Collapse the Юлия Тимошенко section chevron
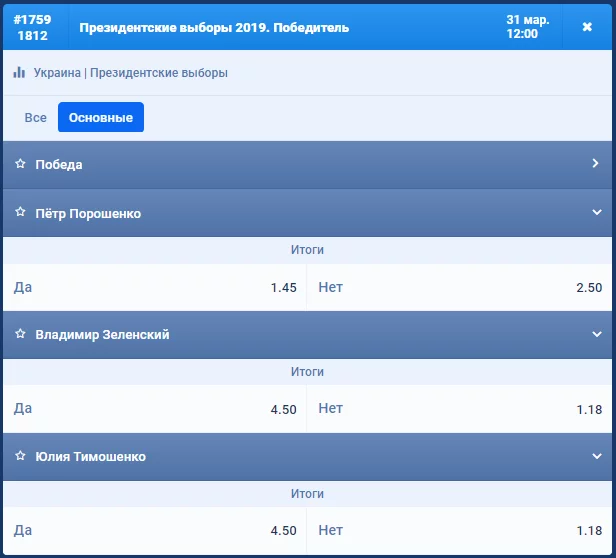 (x=597, y=456)
